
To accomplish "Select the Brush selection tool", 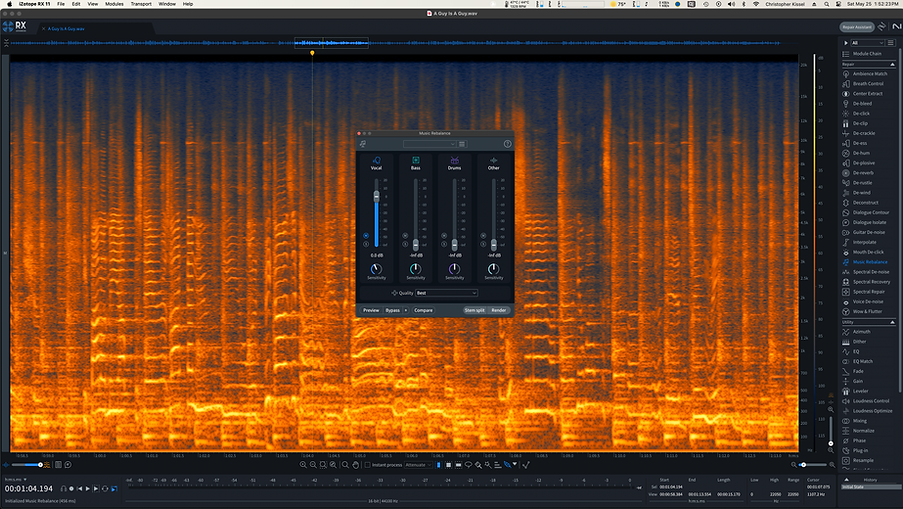I will click(x=478, y=465).
